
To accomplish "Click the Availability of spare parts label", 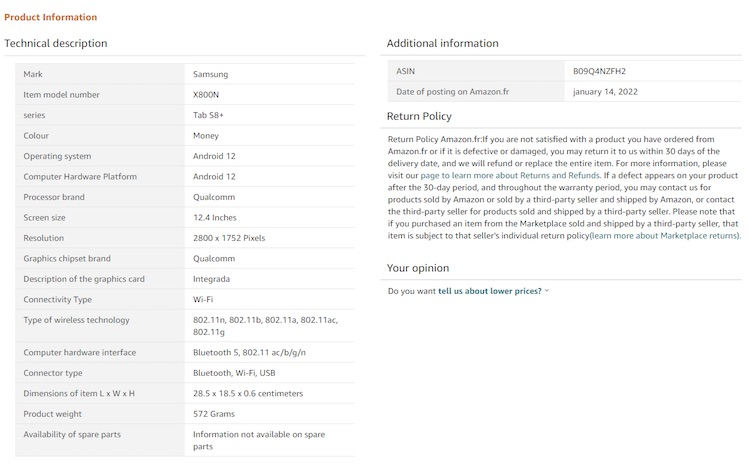I will (72, 434).
